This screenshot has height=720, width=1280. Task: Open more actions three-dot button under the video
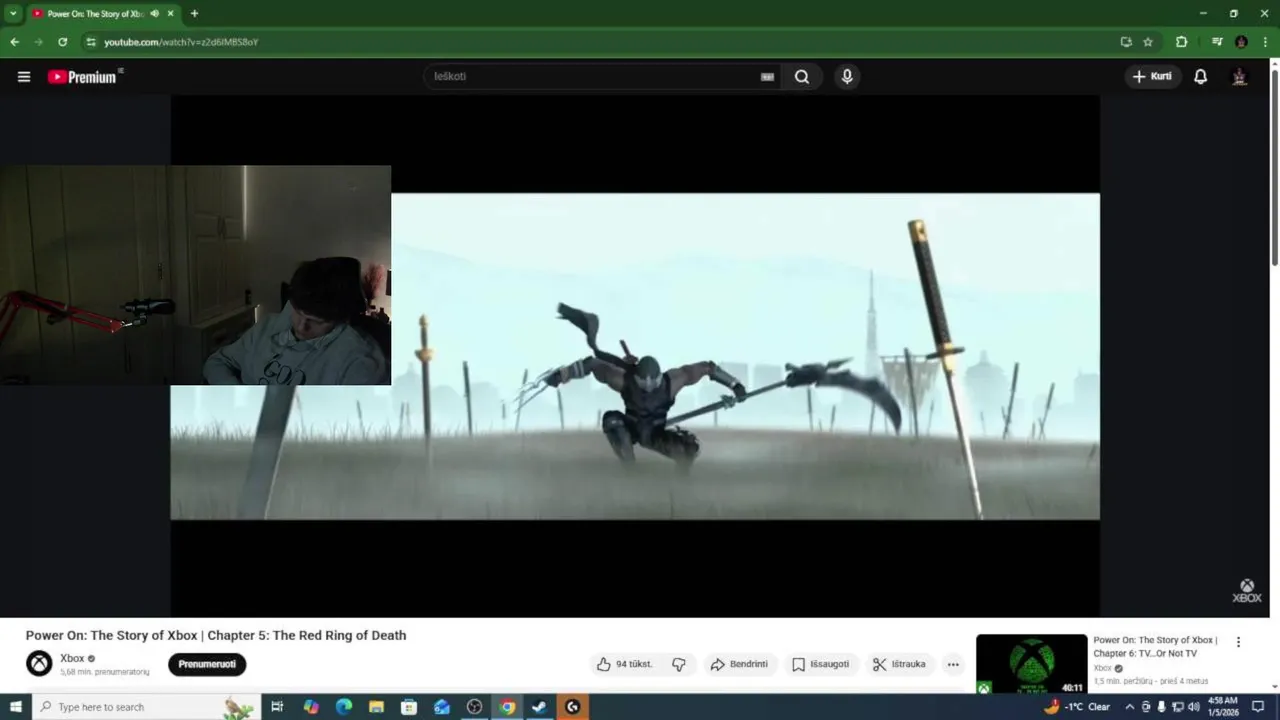tap(953, 664)
